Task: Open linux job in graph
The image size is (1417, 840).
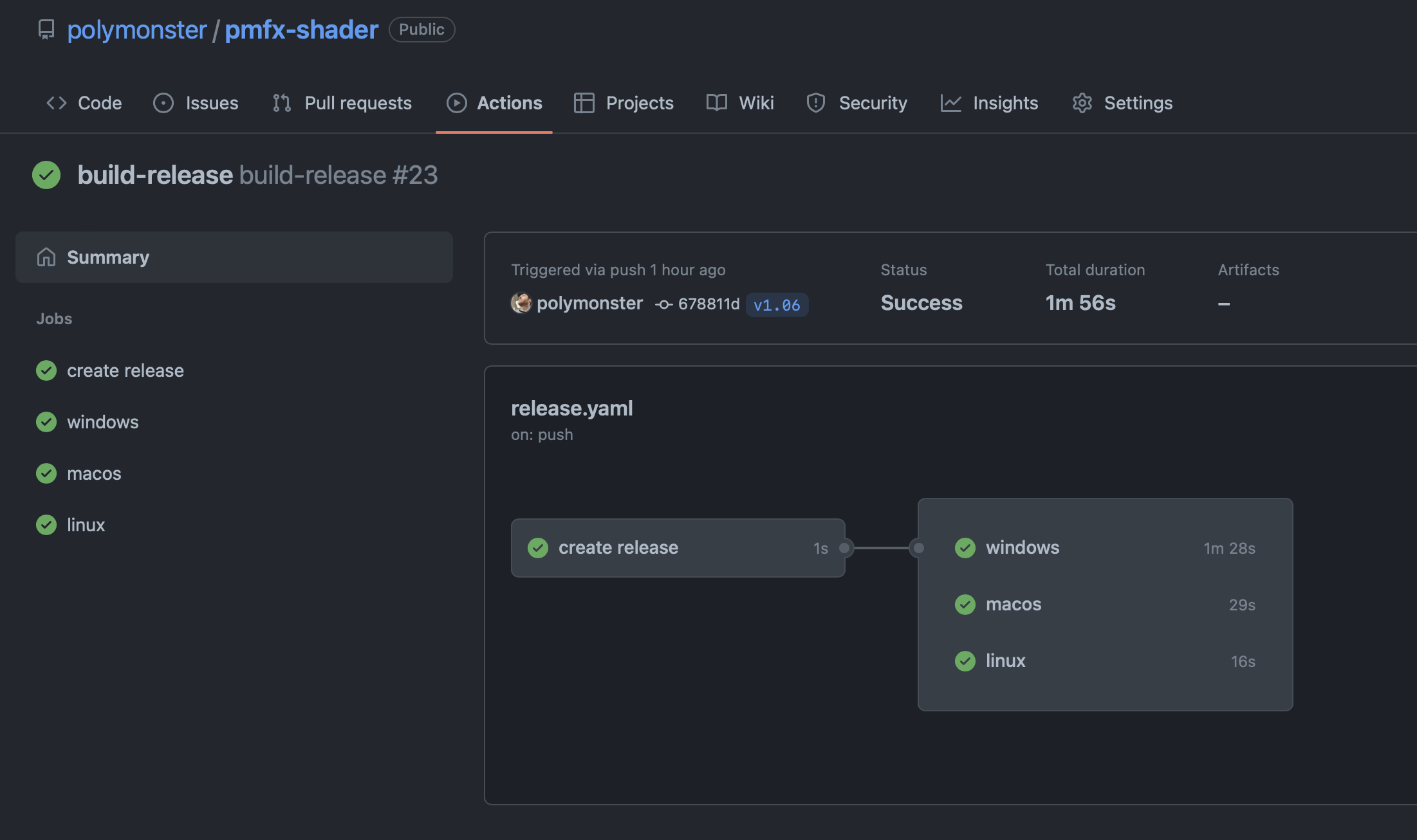Action: click(1106, 661)
